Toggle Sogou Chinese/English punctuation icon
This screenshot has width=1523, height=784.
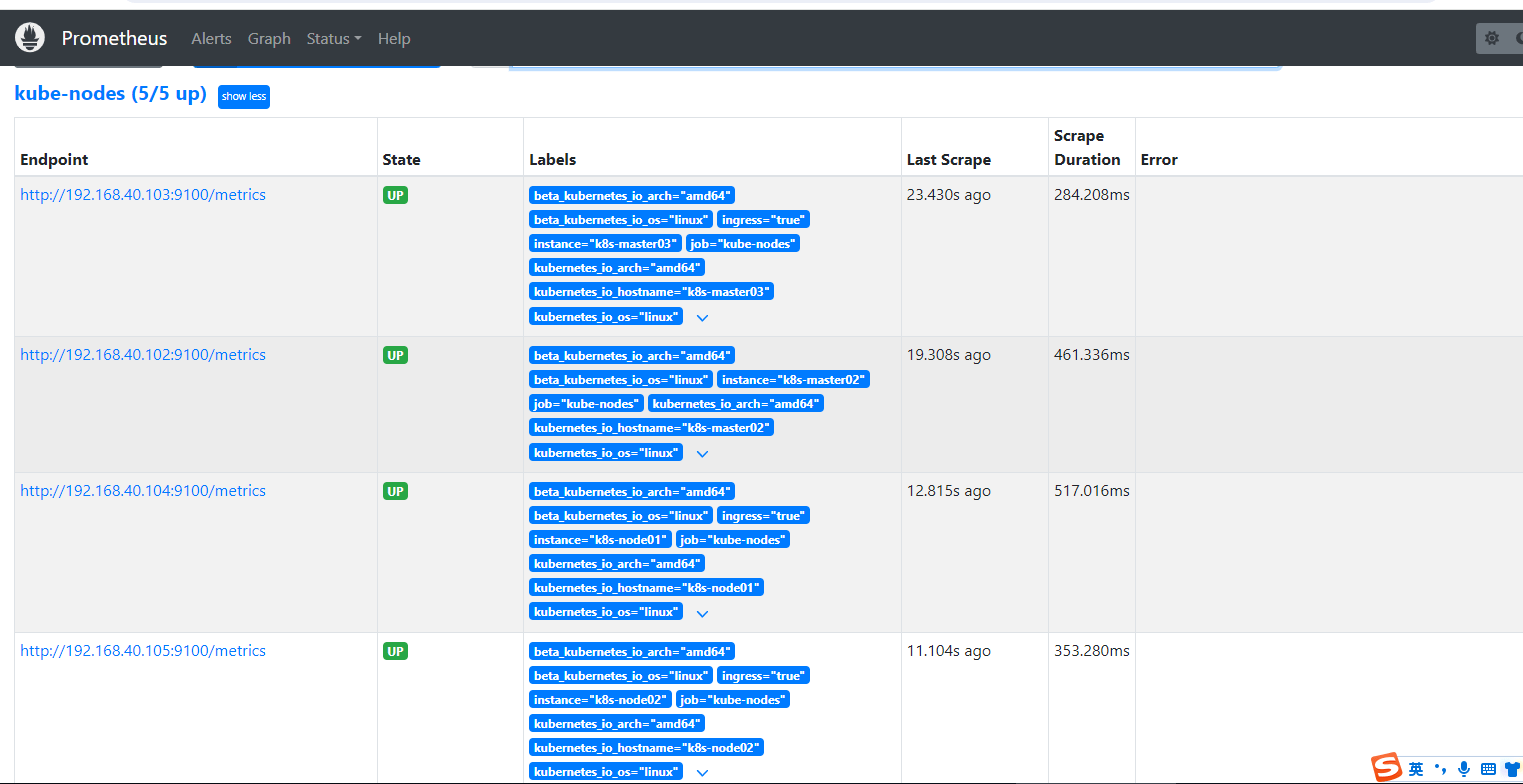pos(1440,769)
